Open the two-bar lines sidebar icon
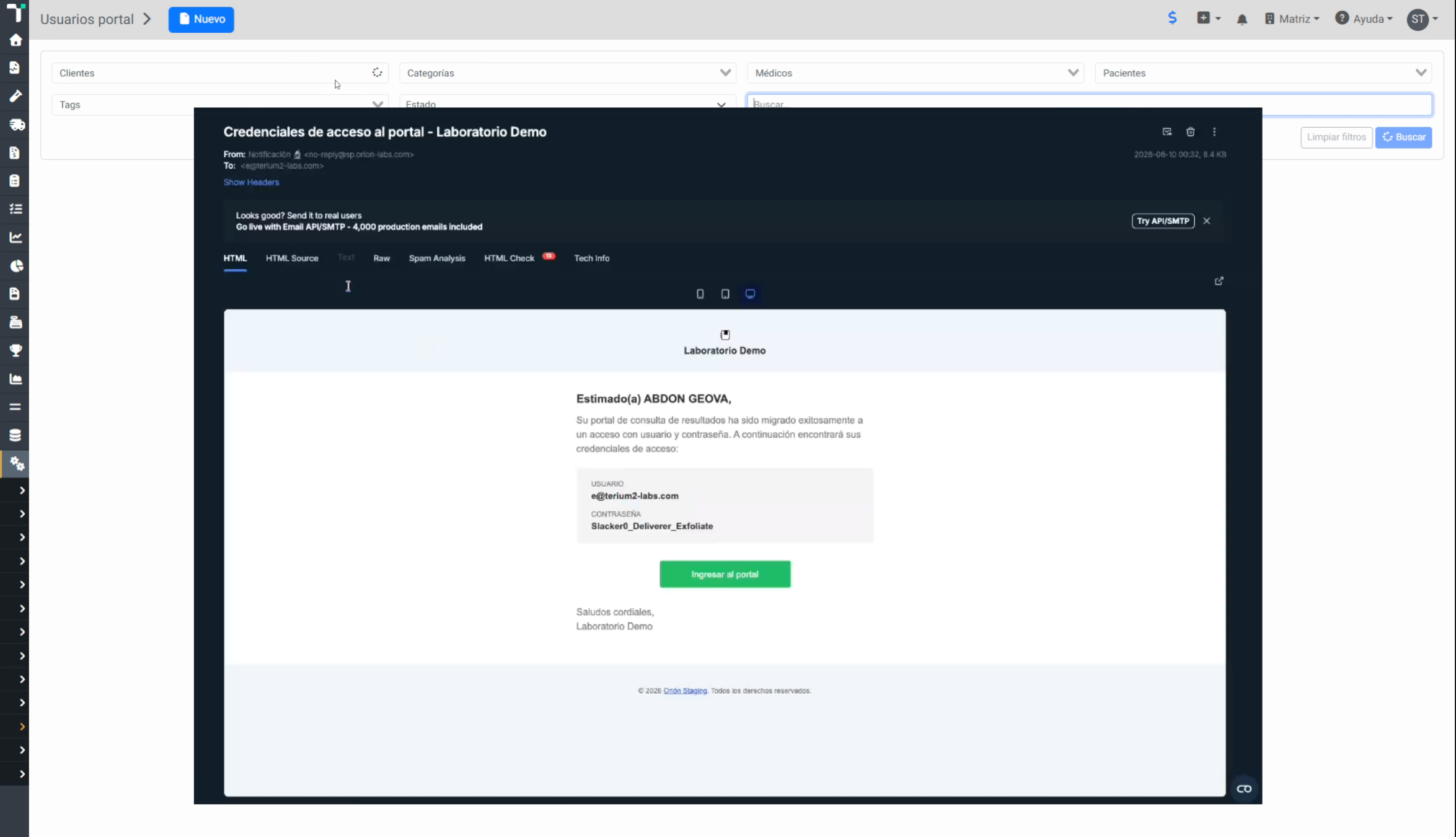1456x837 pixels. click(15, 407)
